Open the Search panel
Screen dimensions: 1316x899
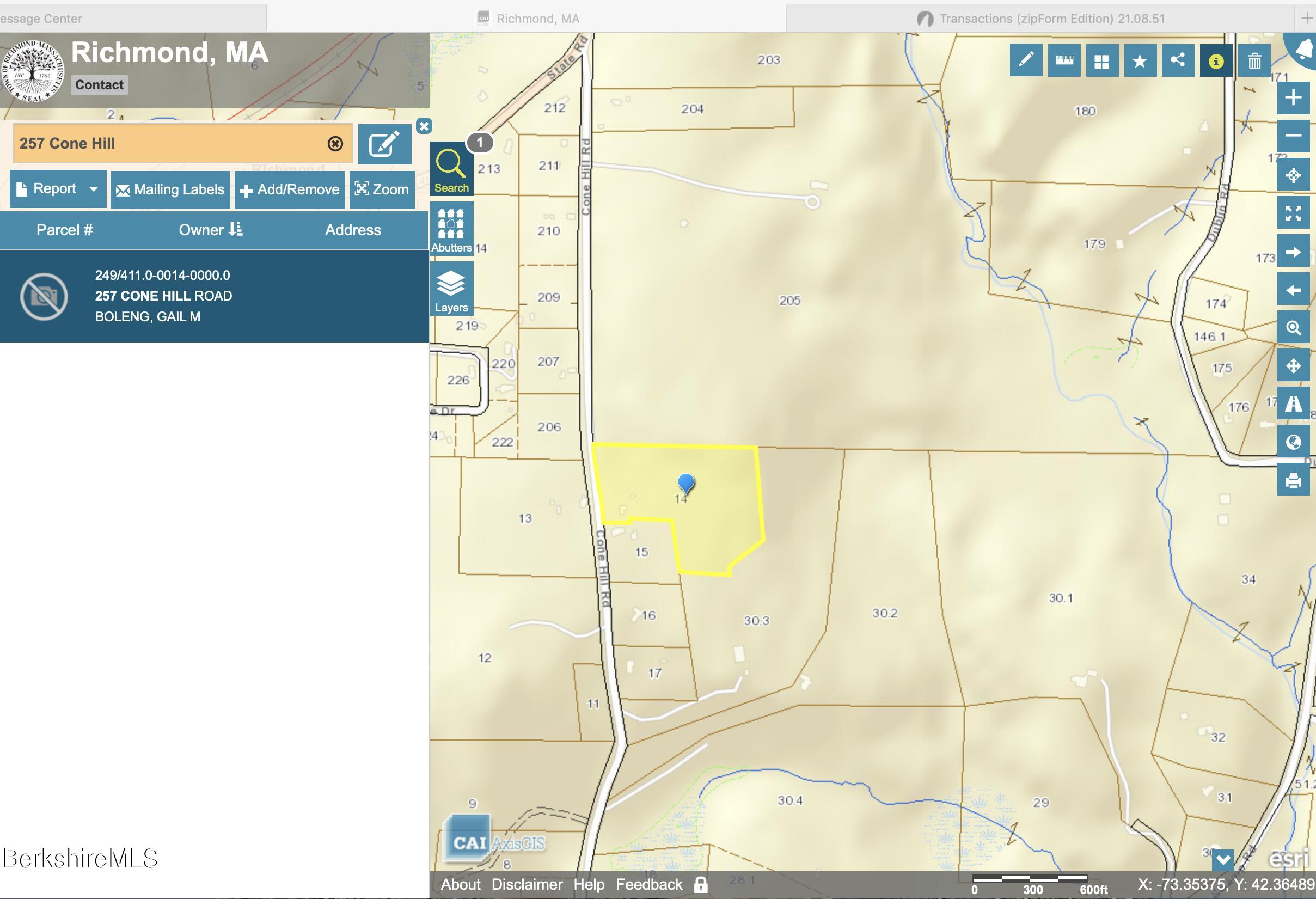pos(451,169)
